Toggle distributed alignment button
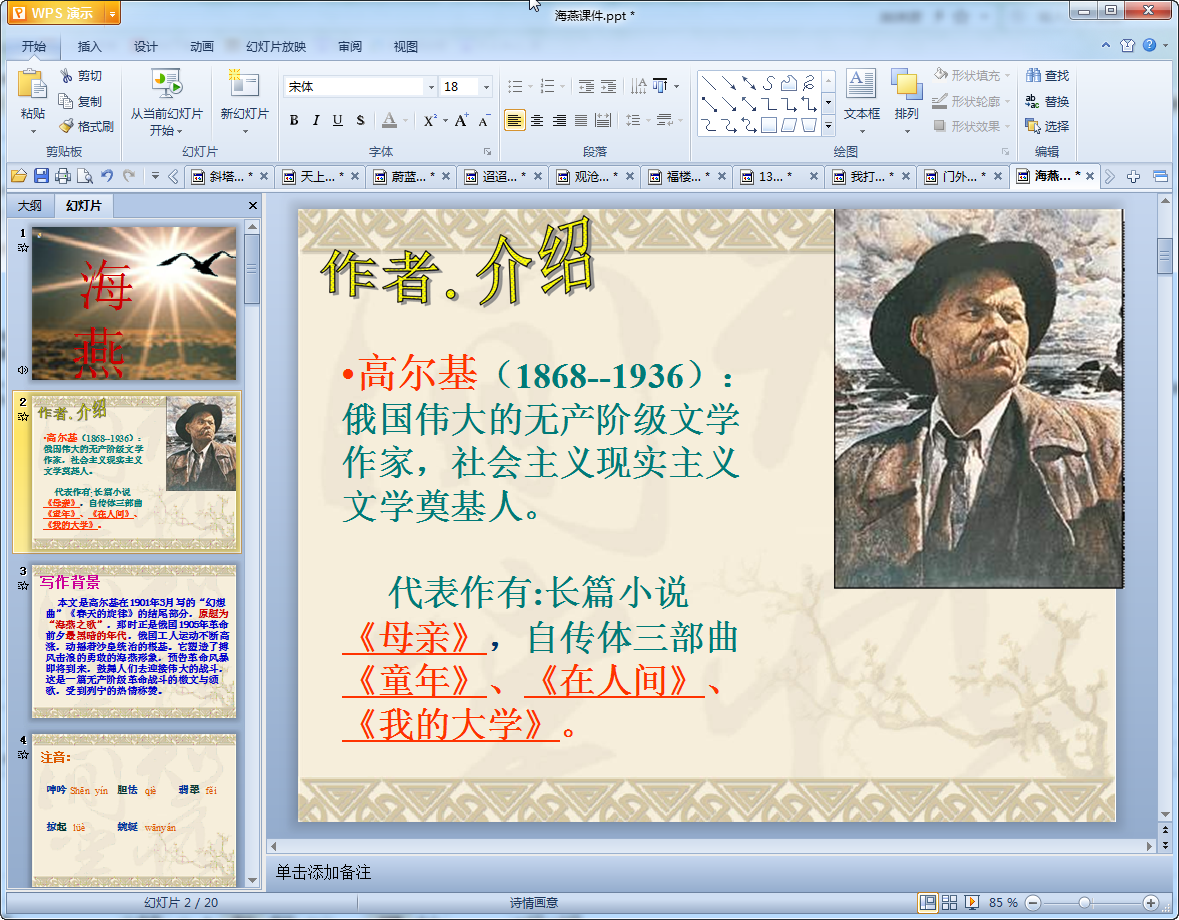 pyautogui.click(x=603, y=120)
